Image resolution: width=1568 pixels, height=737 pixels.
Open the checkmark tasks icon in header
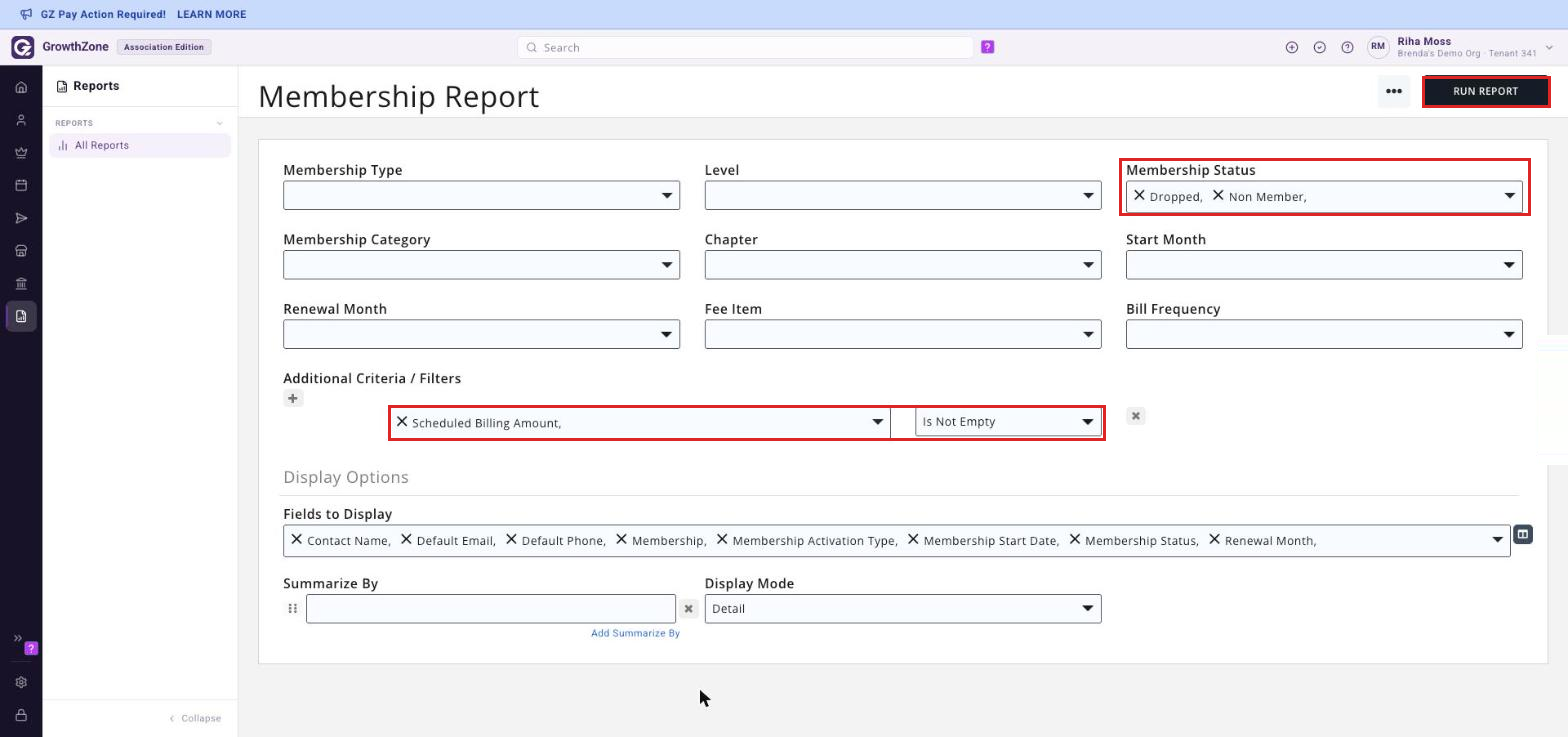1320,47
